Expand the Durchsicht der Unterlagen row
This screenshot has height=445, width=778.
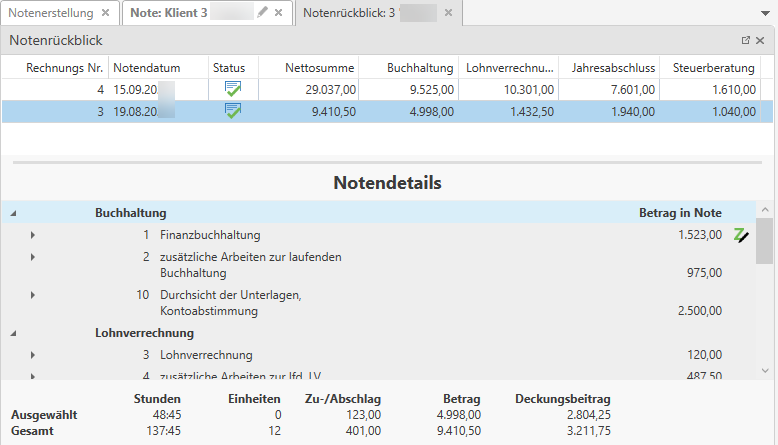32,295
